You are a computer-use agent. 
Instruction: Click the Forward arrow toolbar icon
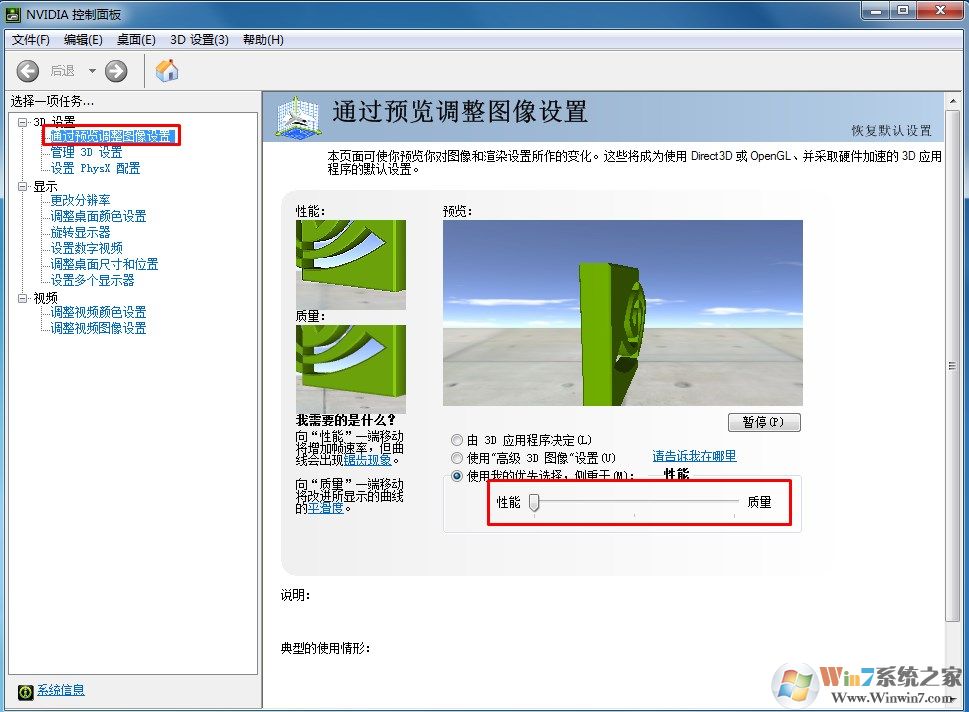116,71
